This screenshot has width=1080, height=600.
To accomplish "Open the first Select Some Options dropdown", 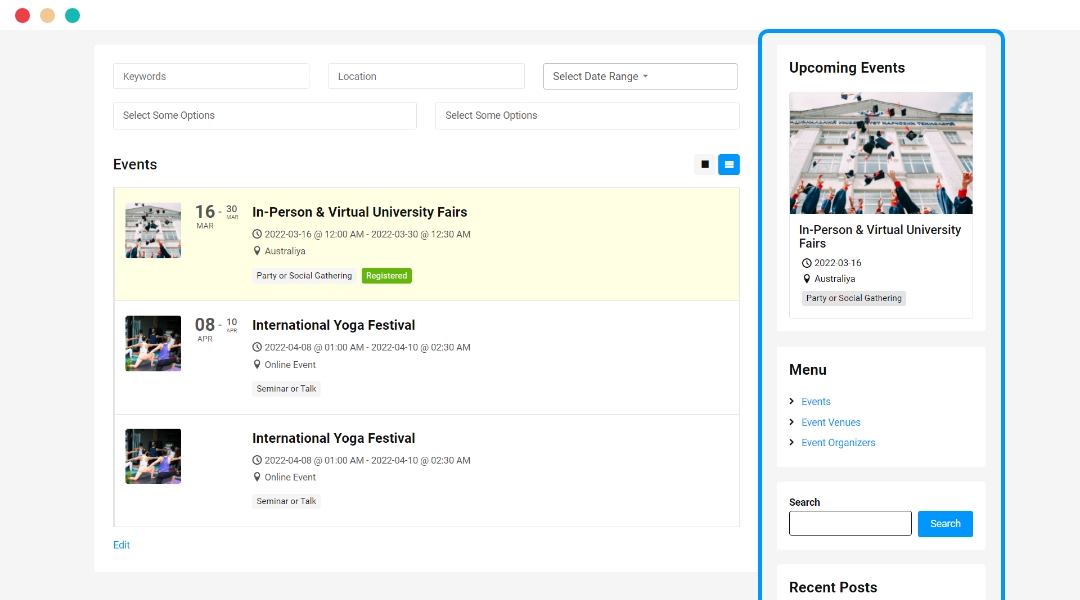I will (265, 116).
